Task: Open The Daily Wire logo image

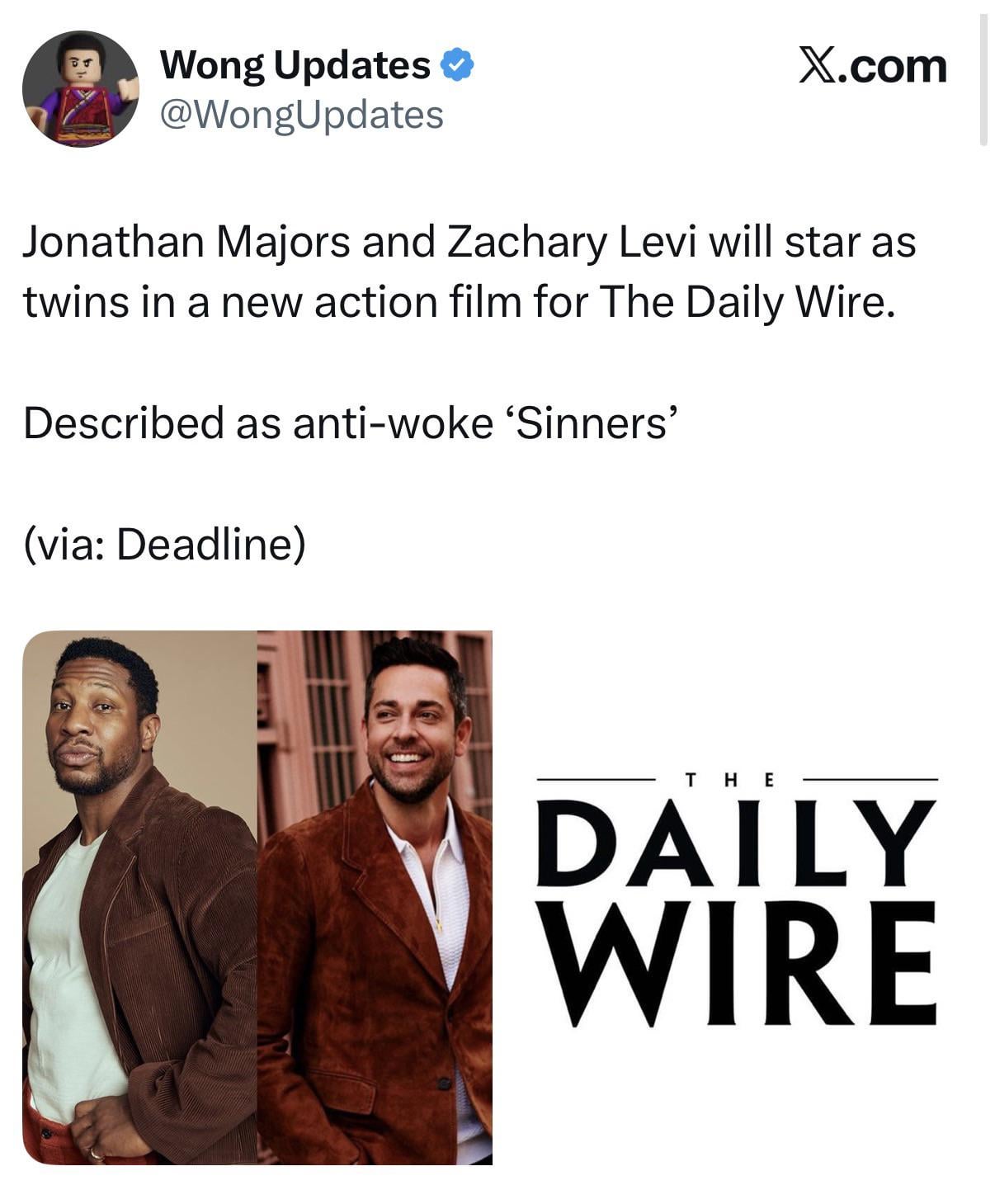Action: click(x=737, y=898)
